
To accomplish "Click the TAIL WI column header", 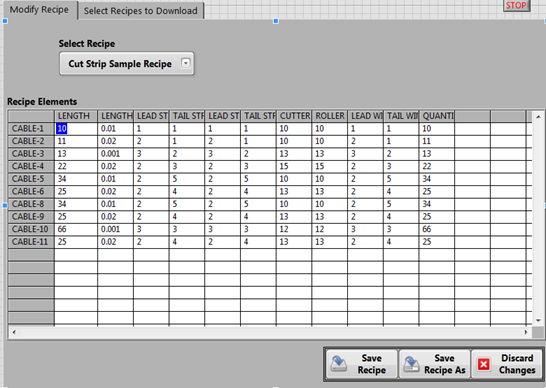I will 401,116.
